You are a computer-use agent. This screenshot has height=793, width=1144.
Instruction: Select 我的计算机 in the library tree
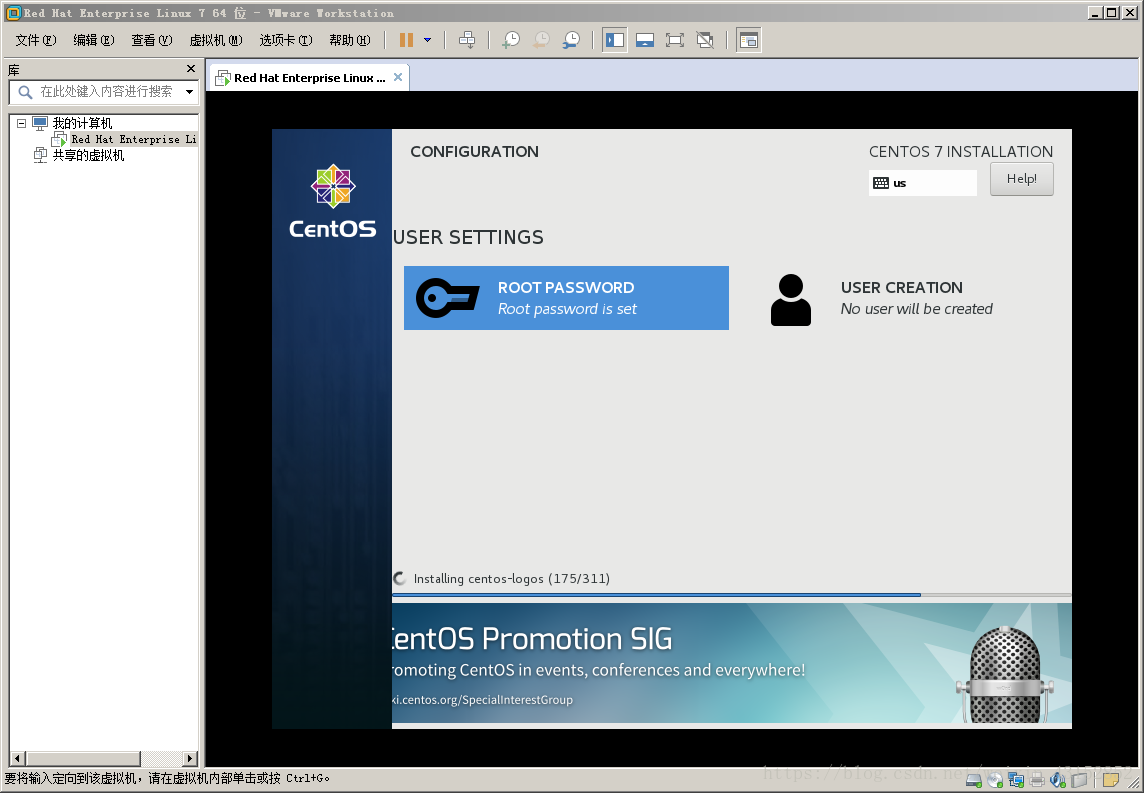pyautogui.click(x=82, y=123)
